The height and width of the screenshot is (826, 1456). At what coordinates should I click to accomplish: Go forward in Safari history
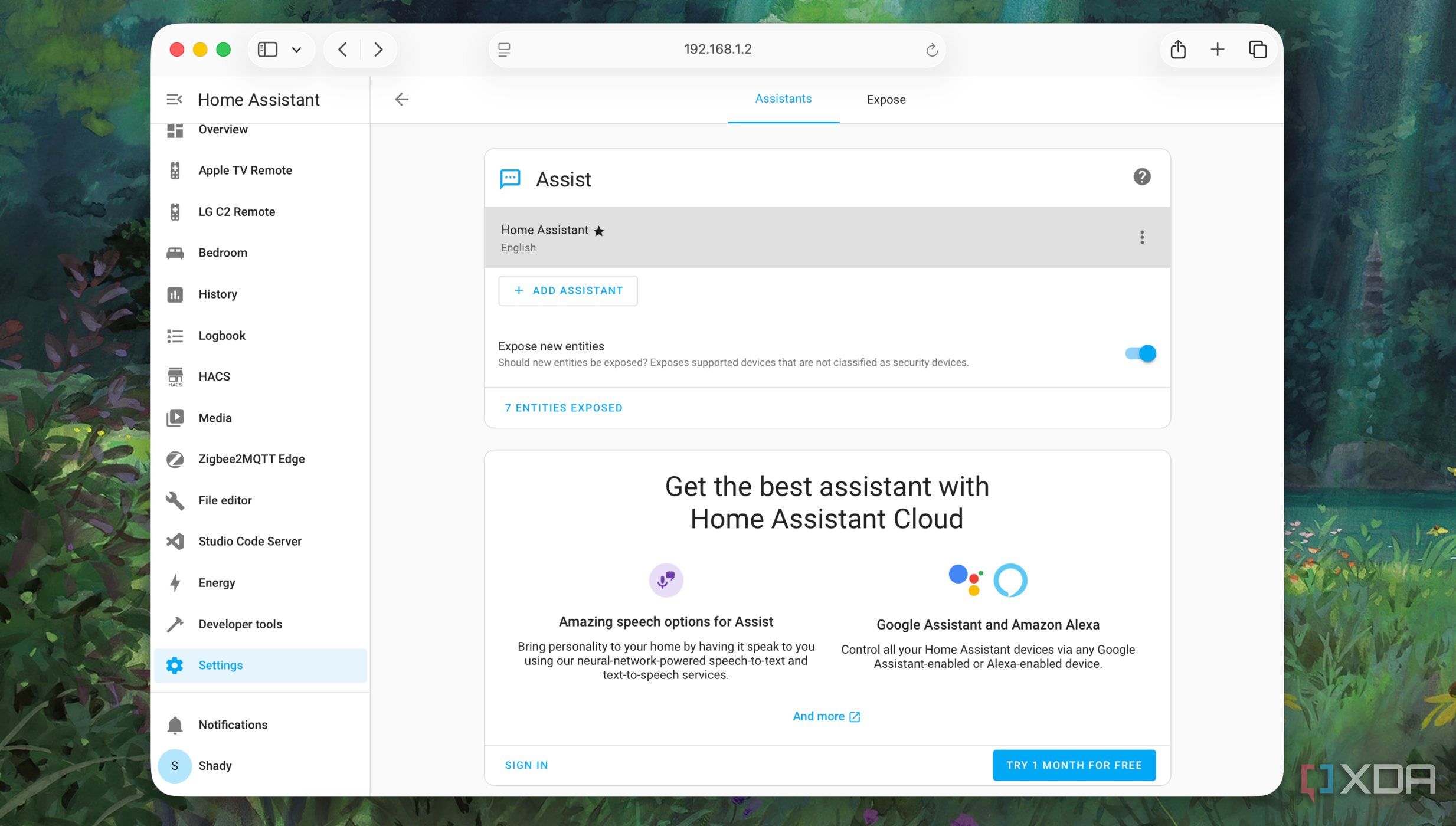point(378,50)
